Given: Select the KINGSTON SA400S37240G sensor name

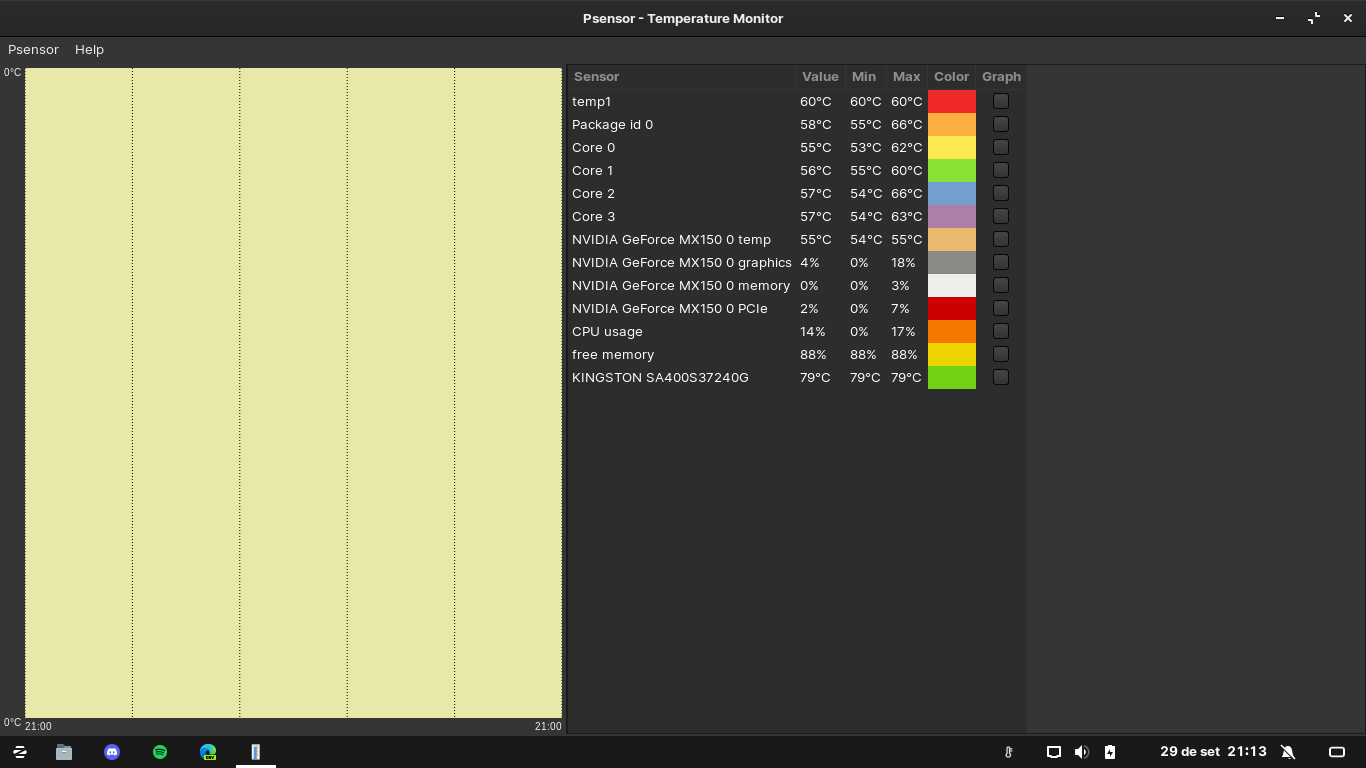Looking at the screenshot, I should pos(660,377).
